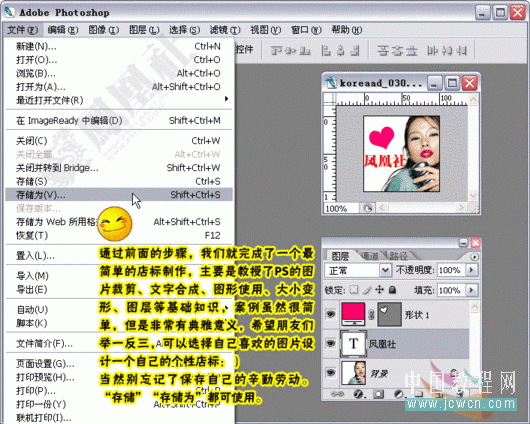Image resolution: width=530 pixels, height=424 pixels.
Task: Expand 导入(M) submenu
Action: coord(118,276)
